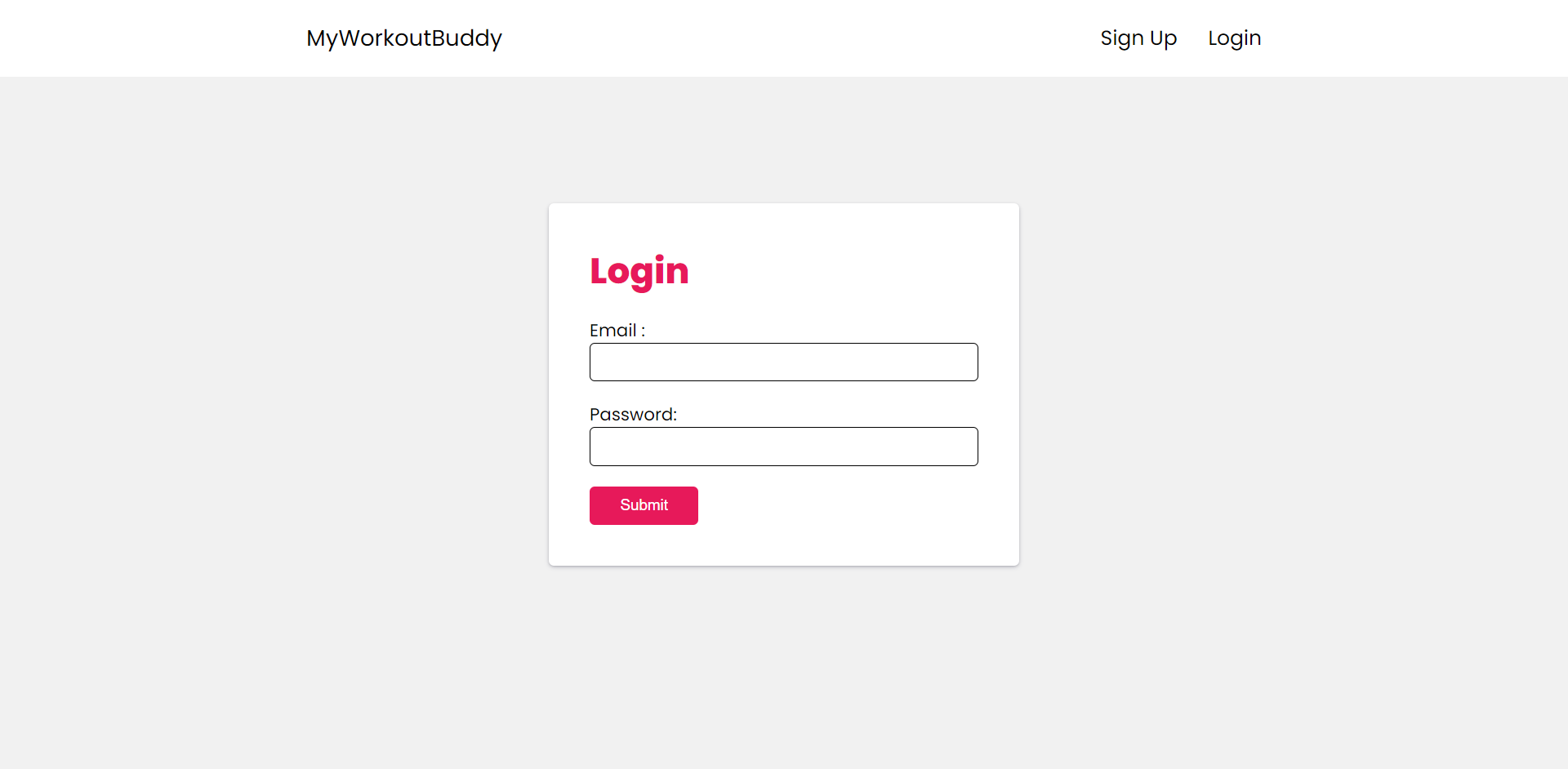The image size is (1568, 769).
Task: Click the pink Login heading on the form
Action: [x=639, y=271]
